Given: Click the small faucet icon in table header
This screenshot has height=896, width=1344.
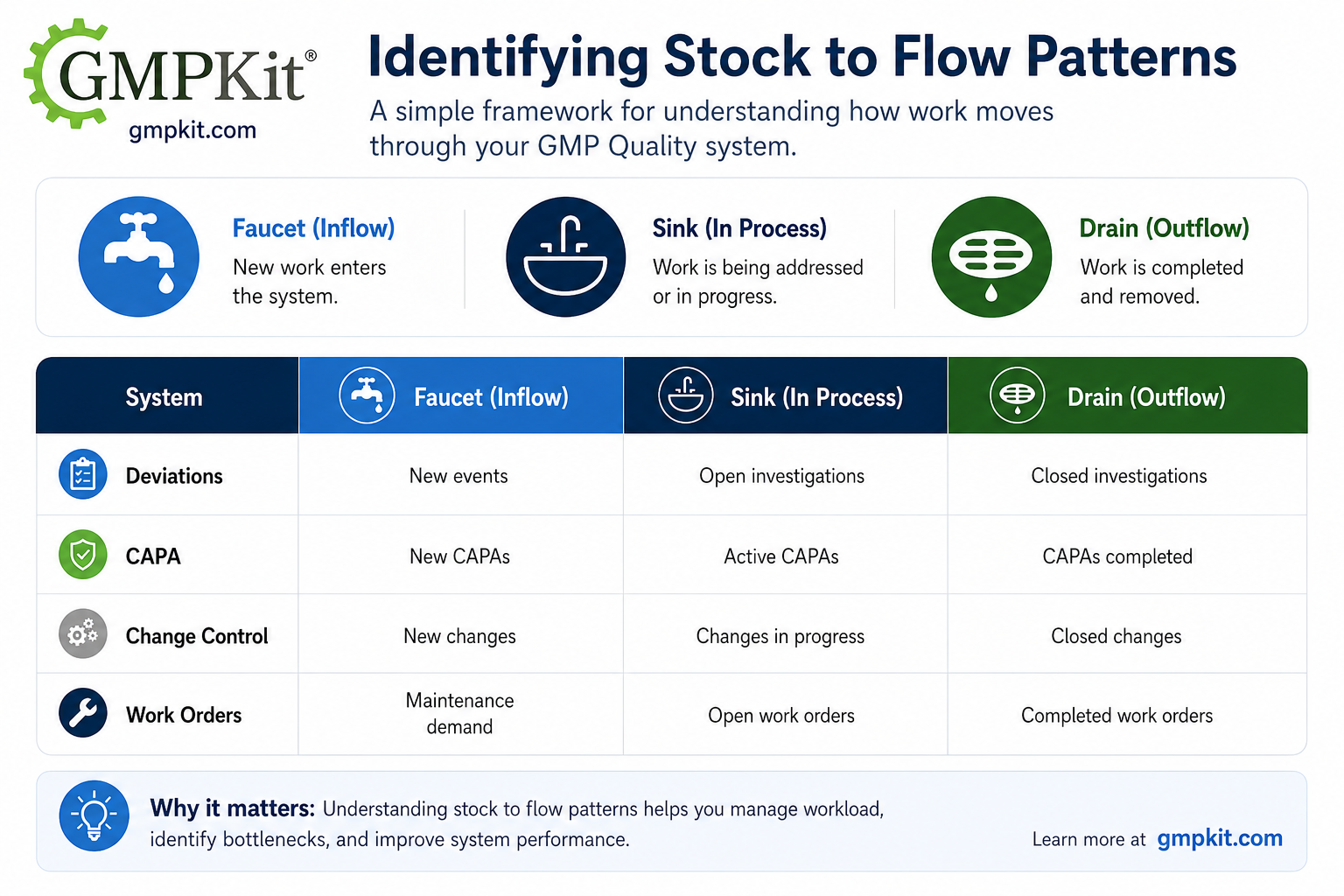Looking at the screenshot, I should pyautogui.click(x=367, y=395).
